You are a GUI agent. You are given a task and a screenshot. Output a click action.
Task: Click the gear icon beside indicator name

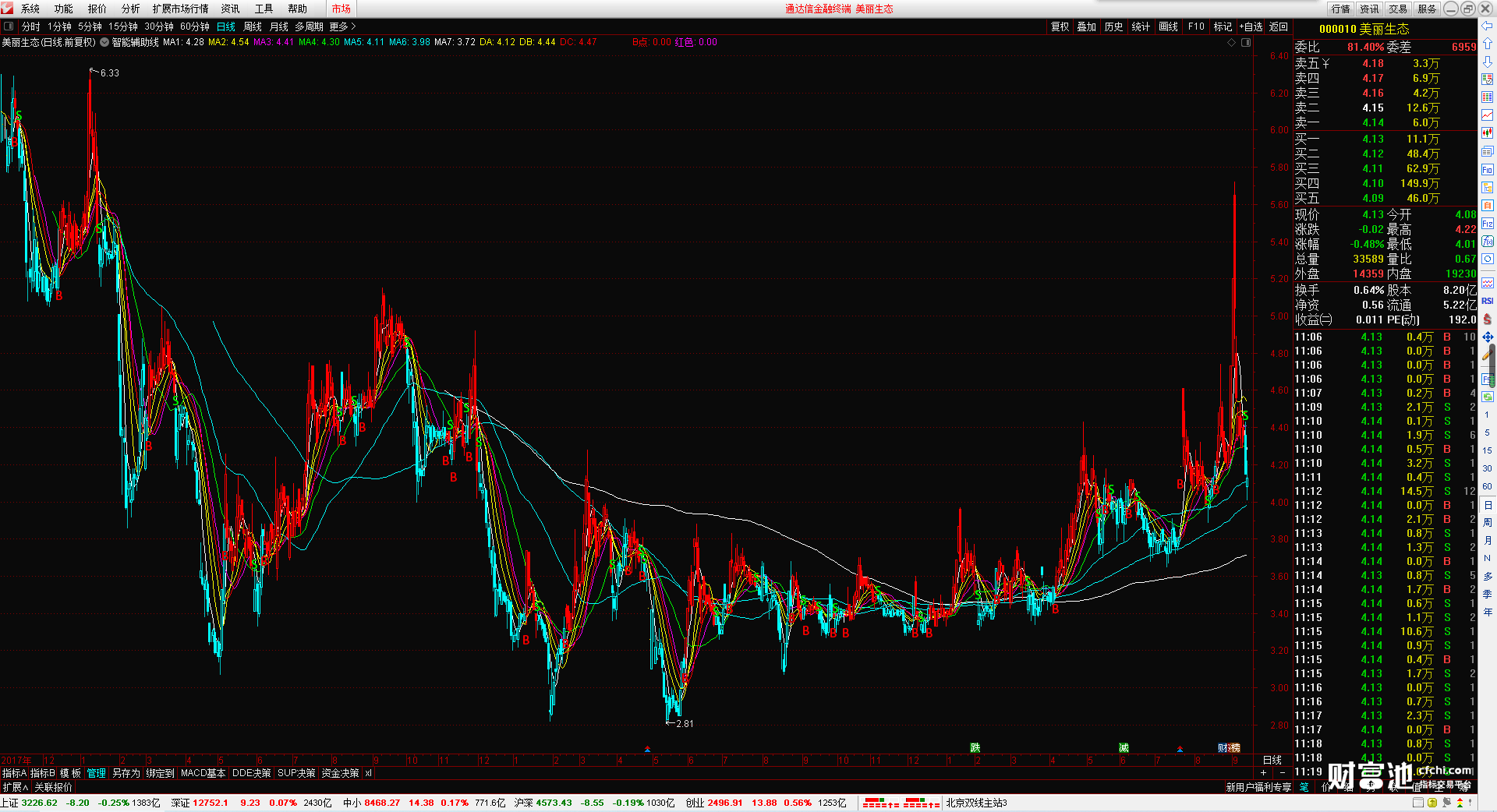point(104,42)
